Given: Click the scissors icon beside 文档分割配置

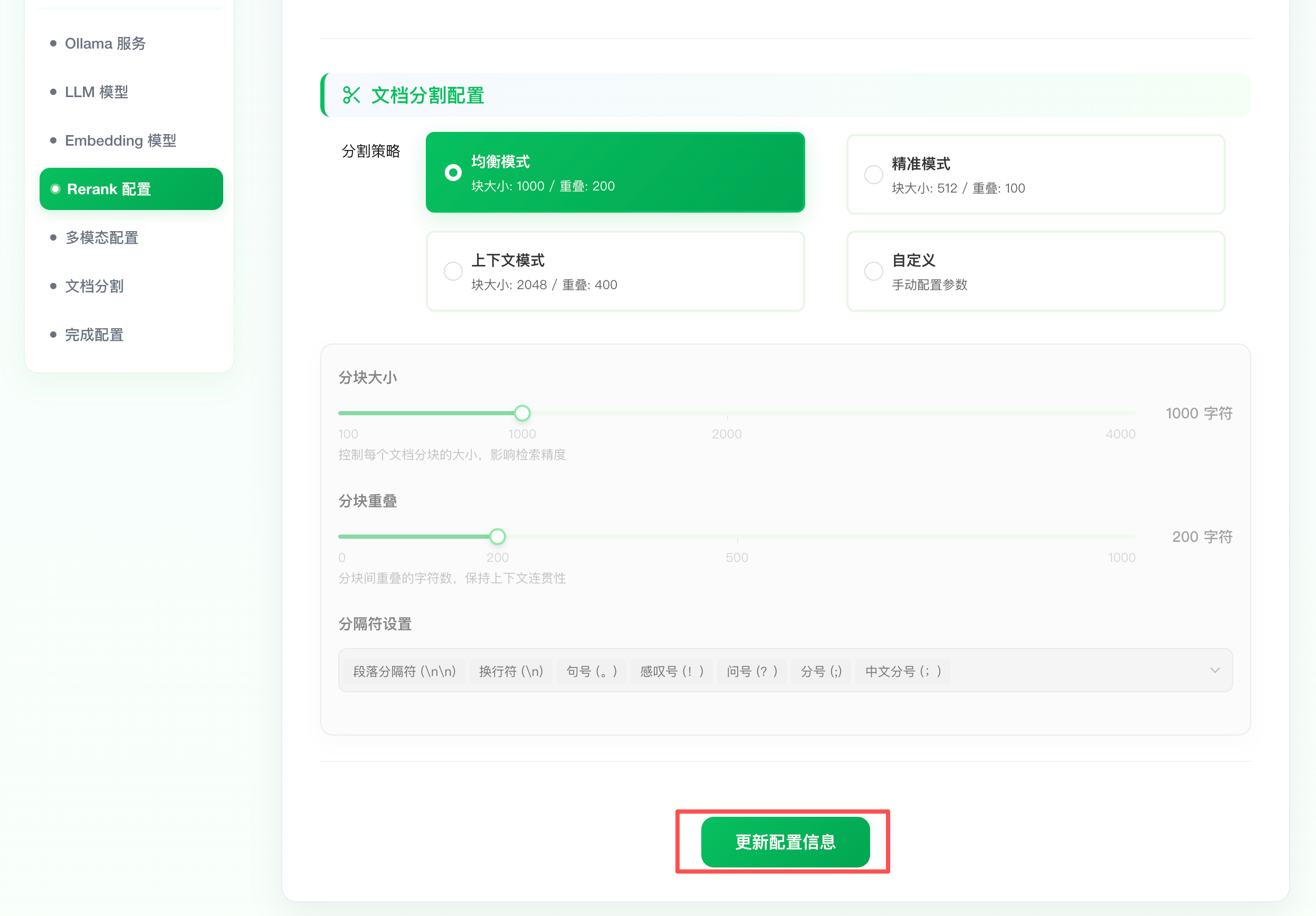Looking at the screenshot, I should (x=352, y=95).
